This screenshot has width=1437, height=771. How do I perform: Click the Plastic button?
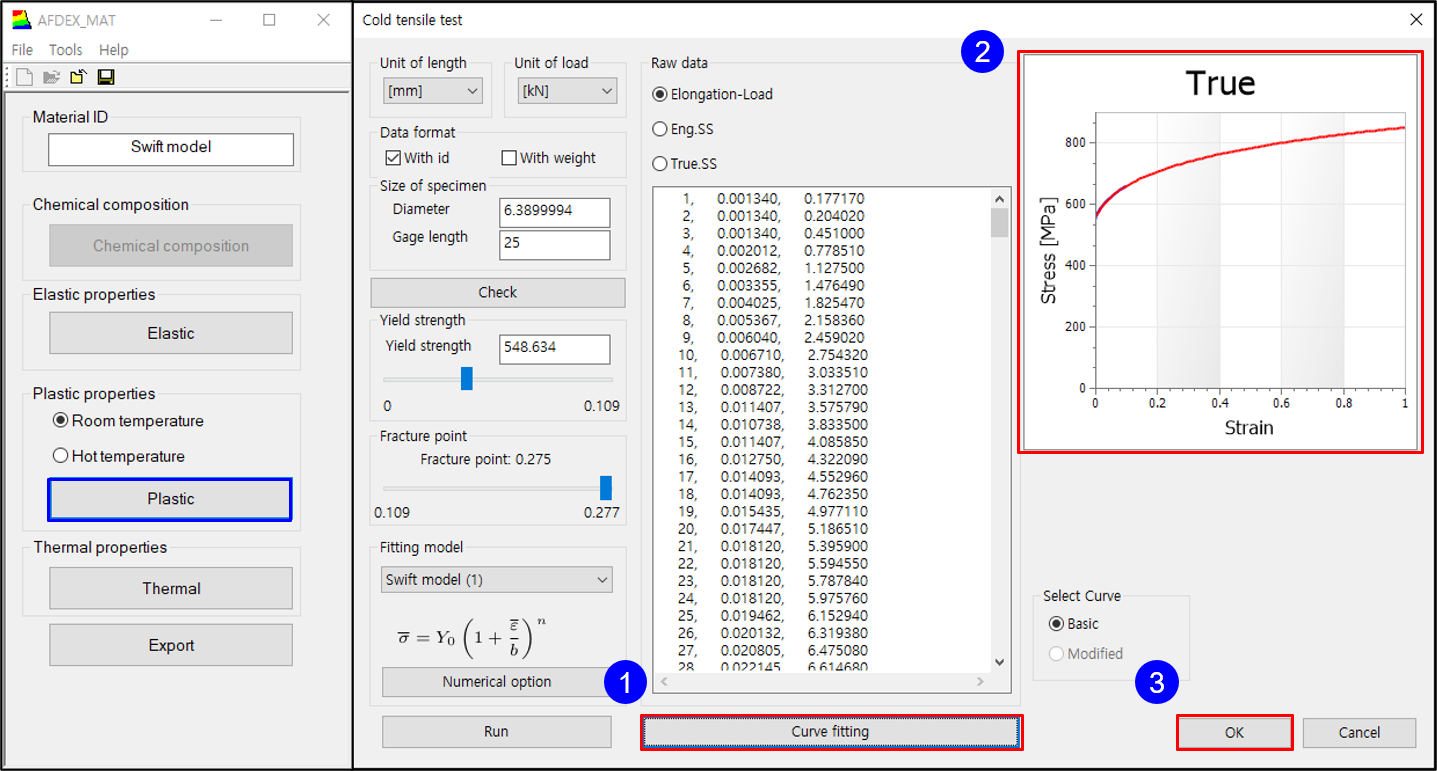coord(170,499)
